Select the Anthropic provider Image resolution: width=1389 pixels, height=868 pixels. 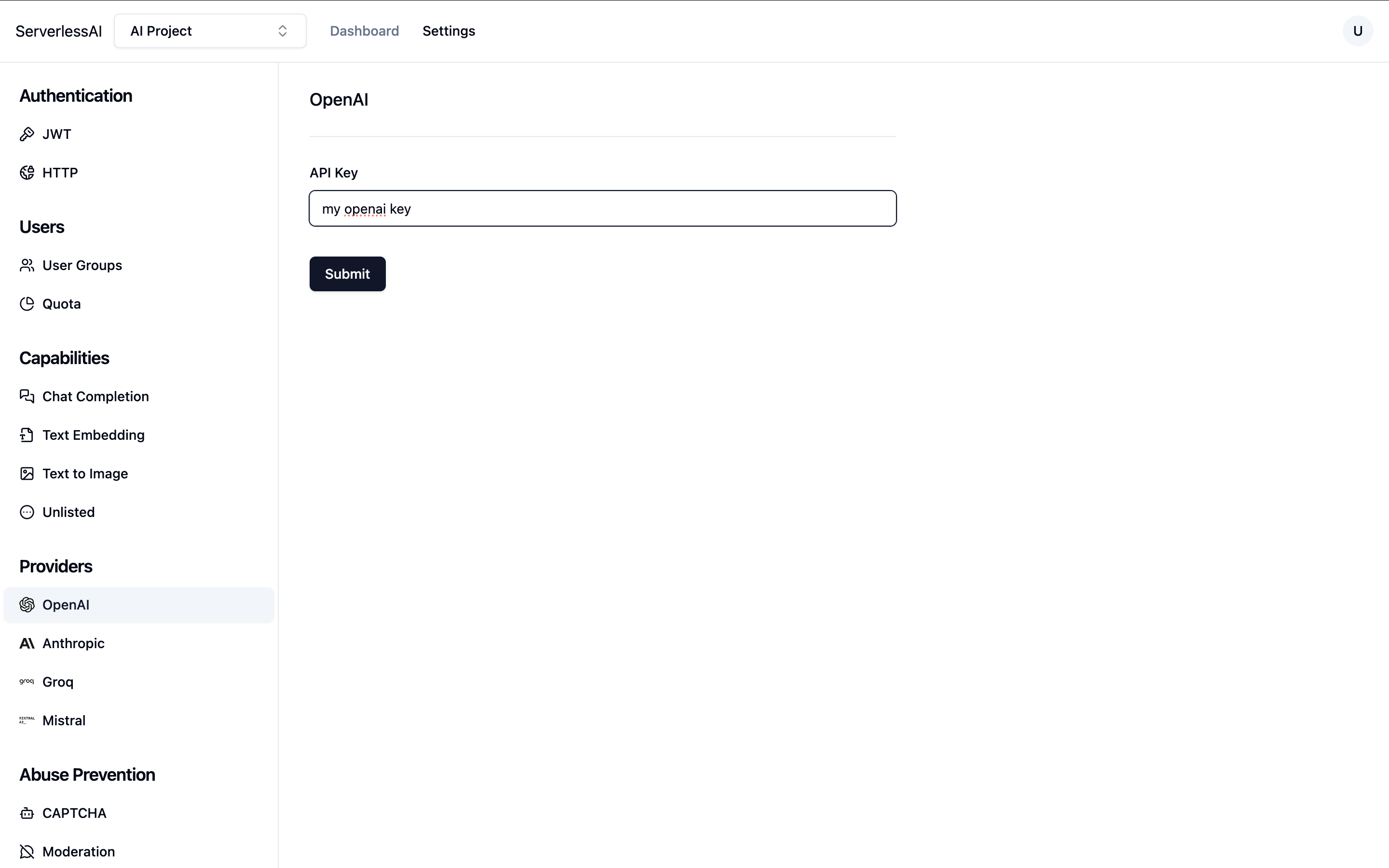[72, 643]
